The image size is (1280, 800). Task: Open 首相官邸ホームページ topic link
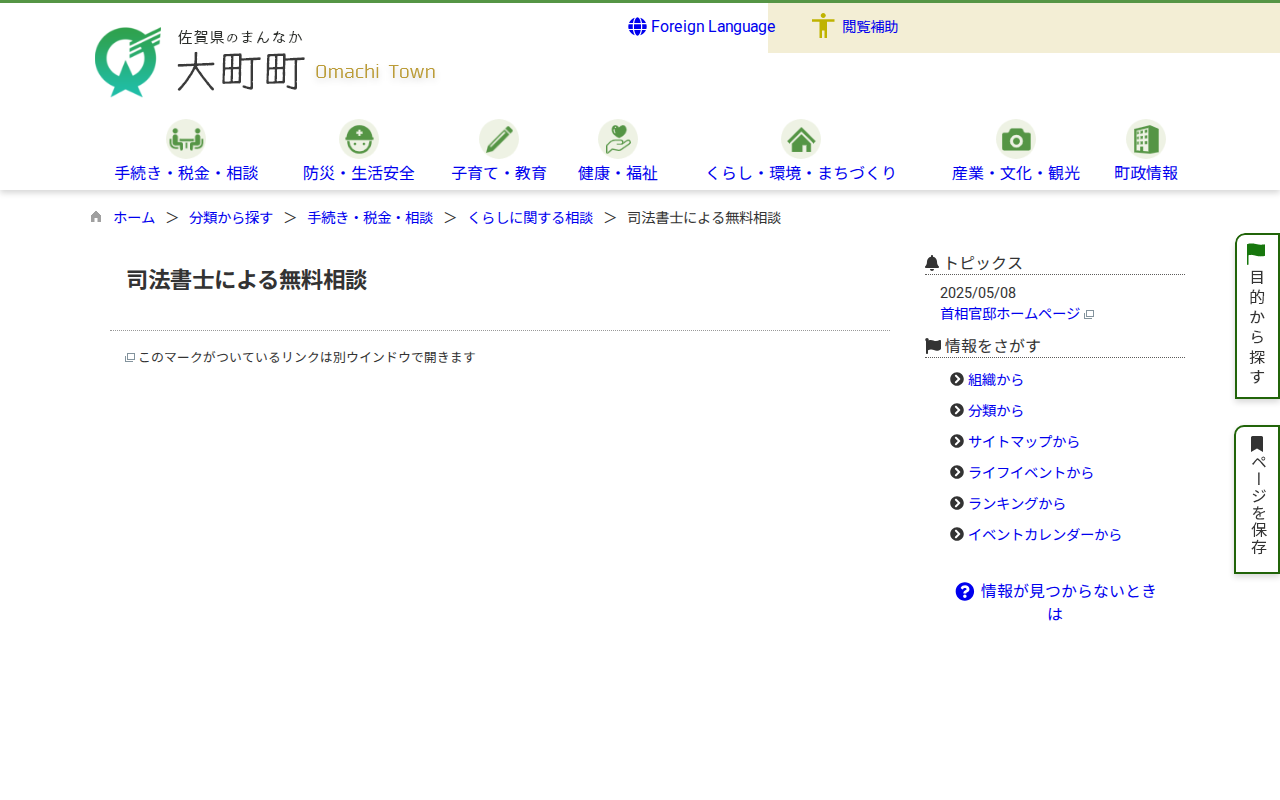pyautogui.click(x=1010, y=313)
